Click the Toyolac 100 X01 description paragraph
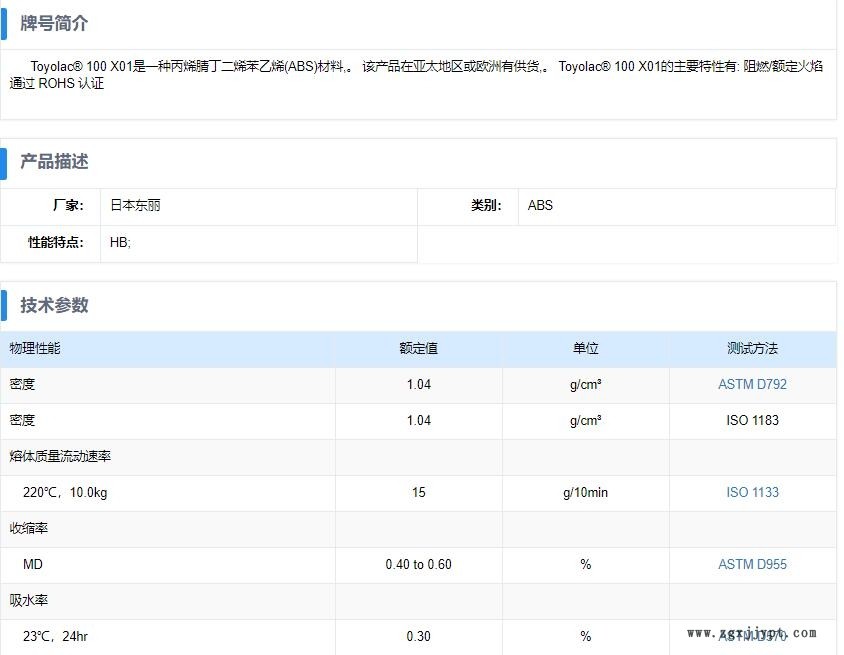The width and height of the screenshot is (844, 655). point(416,75)
